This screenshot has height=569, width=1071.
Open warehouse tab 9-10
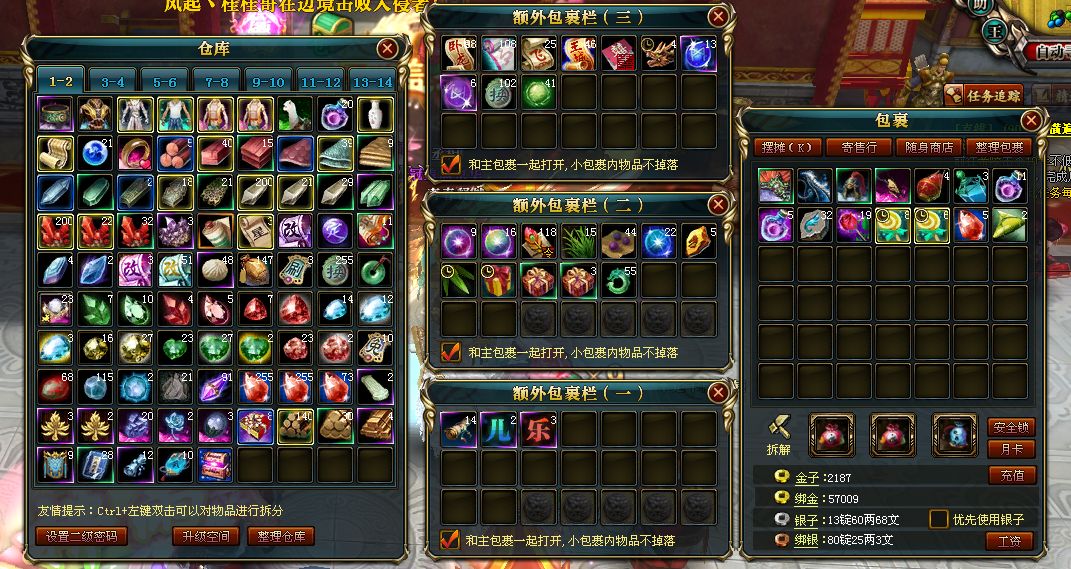tap(268, 81)
